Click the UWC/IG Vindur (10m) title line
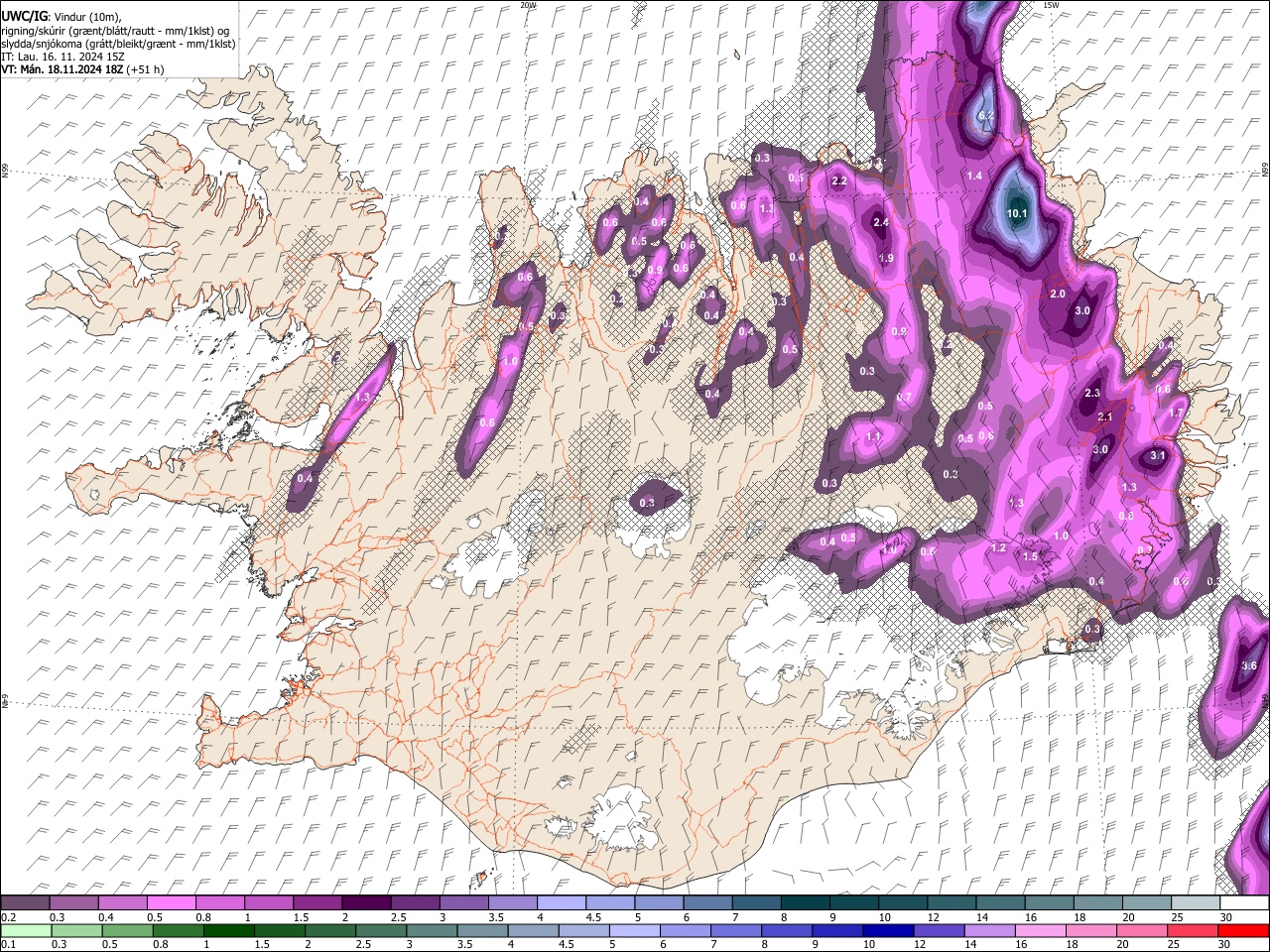This screenshot has height=952, width=1270. coord(61,17)
